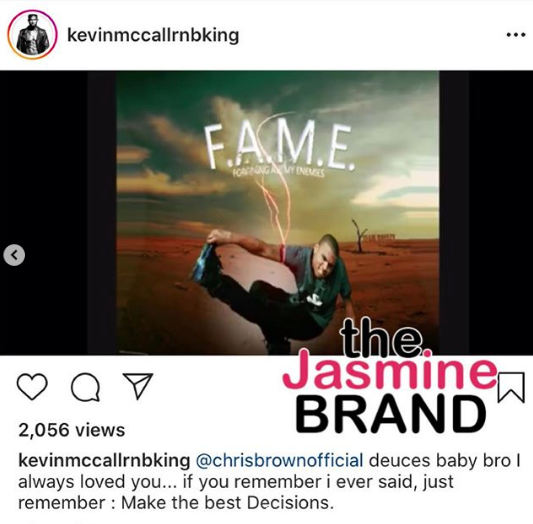Tap the F.A.M.E. album cover video

pos(277,213)
